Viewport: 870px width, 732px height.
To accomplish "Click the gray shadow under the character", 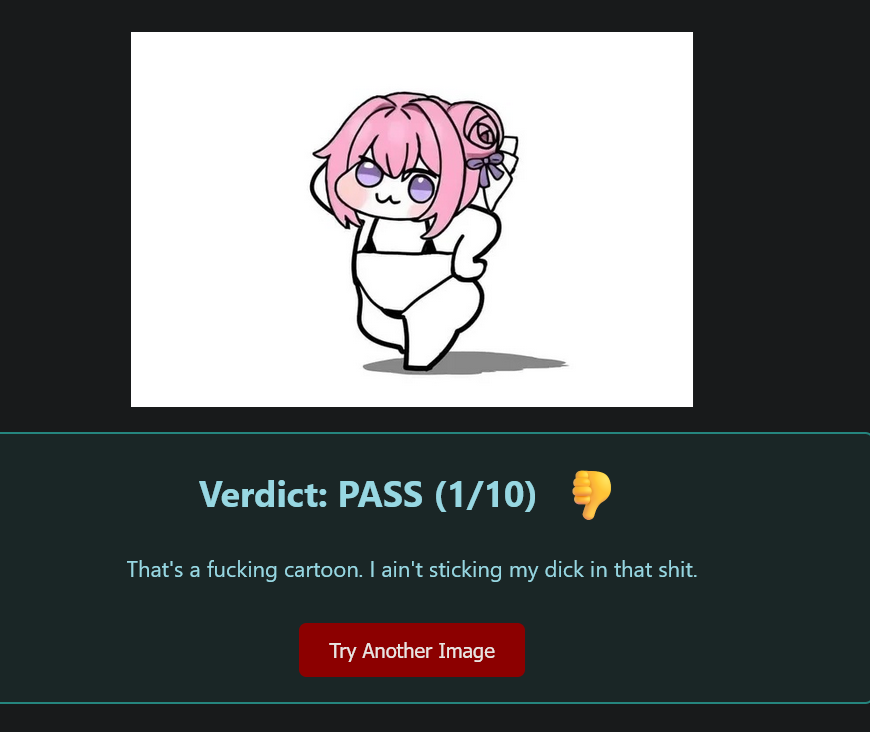I will 465,363.
